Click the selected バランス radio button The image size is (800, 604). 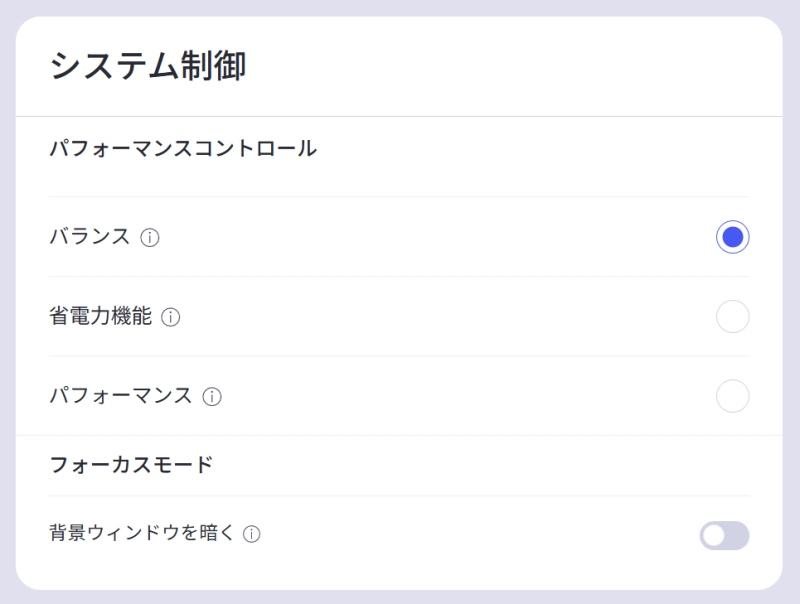733,236
